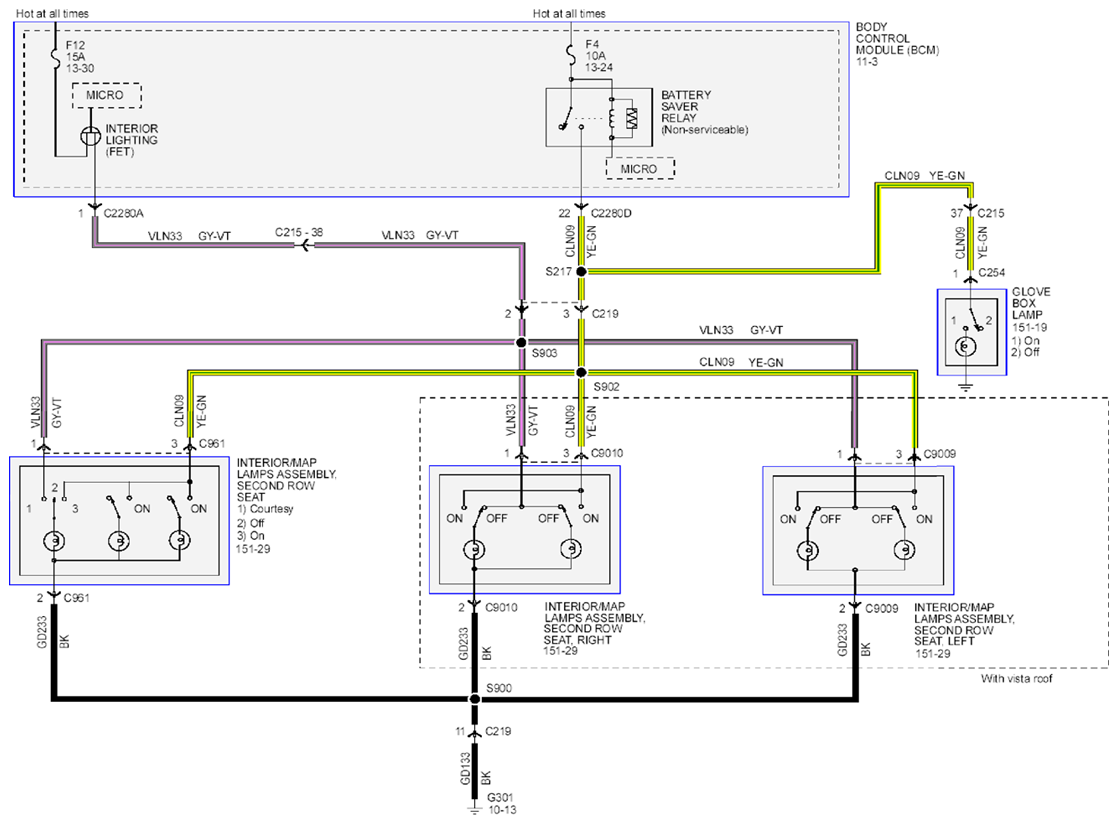Select the S217 splice dot
Viewport: 1118px width, 824px height.
click(x=581, y=272)
